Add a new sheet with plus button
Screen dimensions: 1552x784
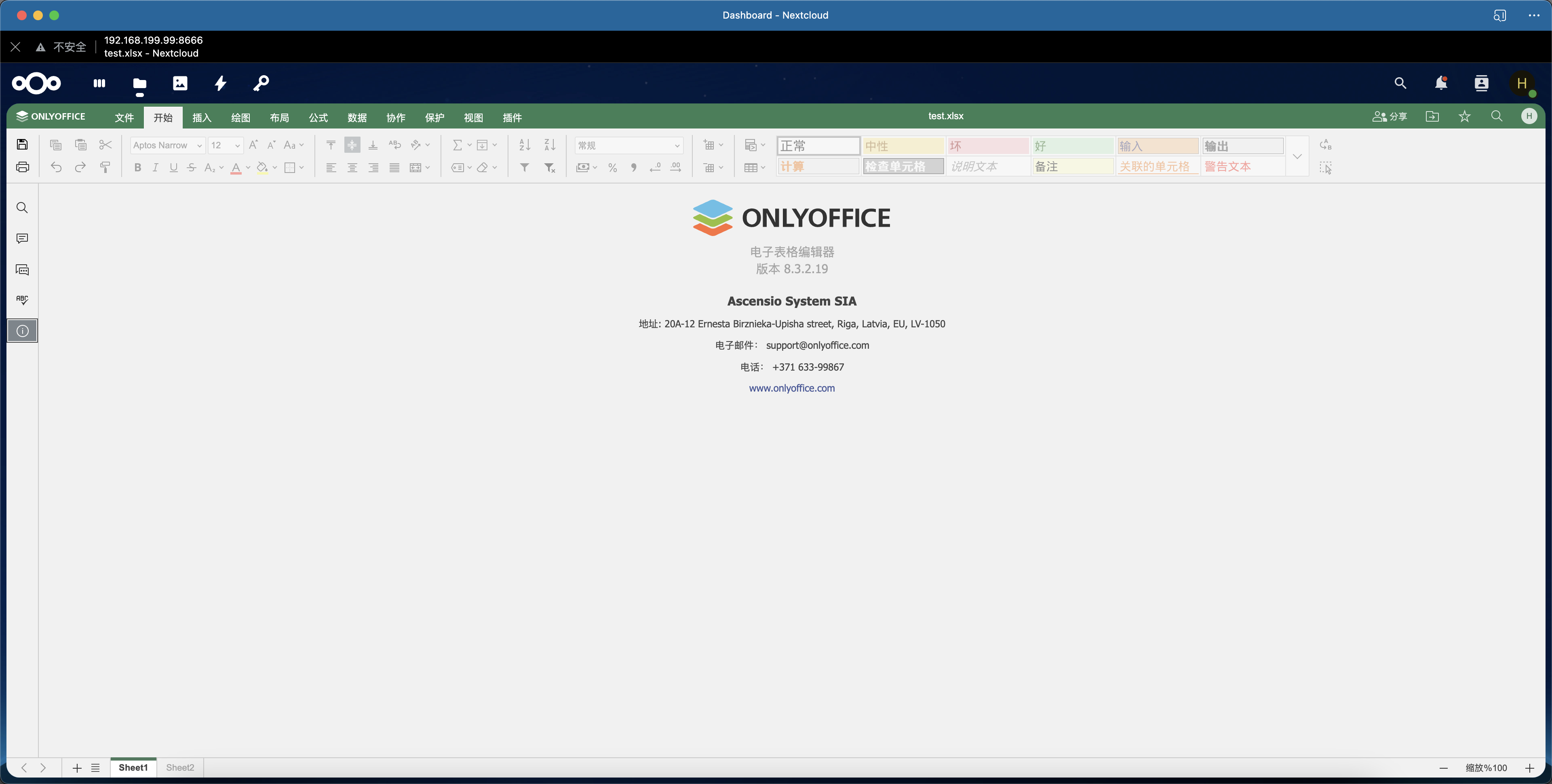click(76, 768)
